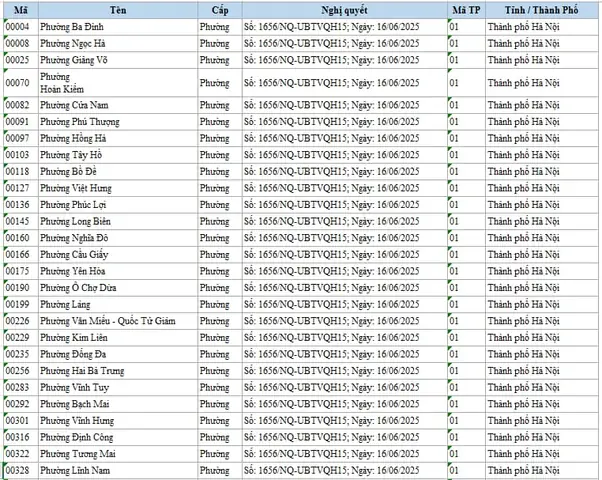Click cell with code 00235
Screen dimensions: 602x480
coord(21,354)
